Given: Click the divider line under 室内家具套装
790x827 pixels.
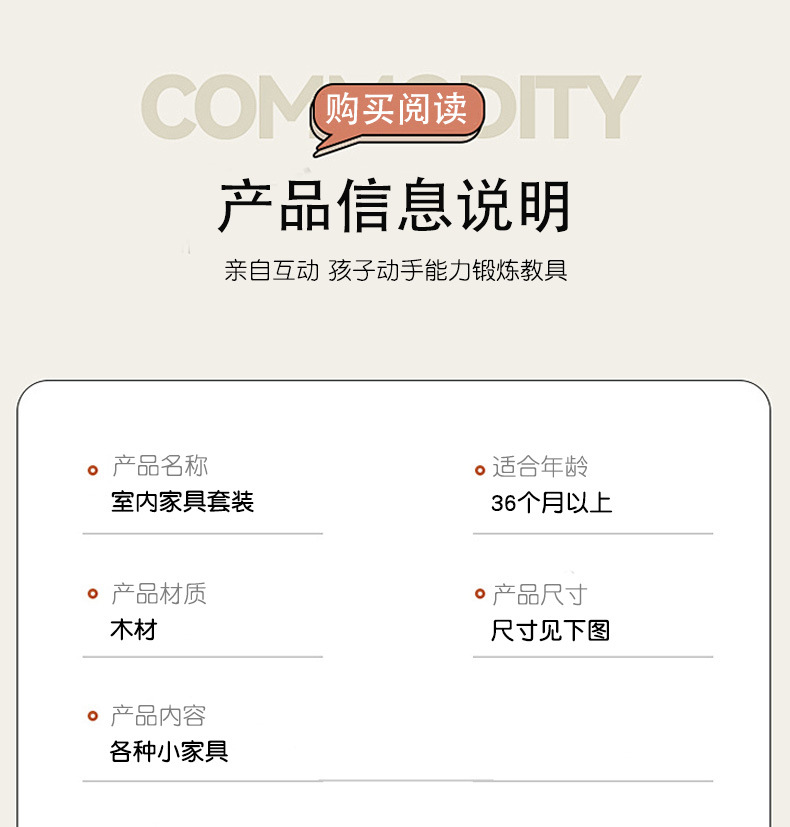Looking at the screenshot, I should pos(203,534).
